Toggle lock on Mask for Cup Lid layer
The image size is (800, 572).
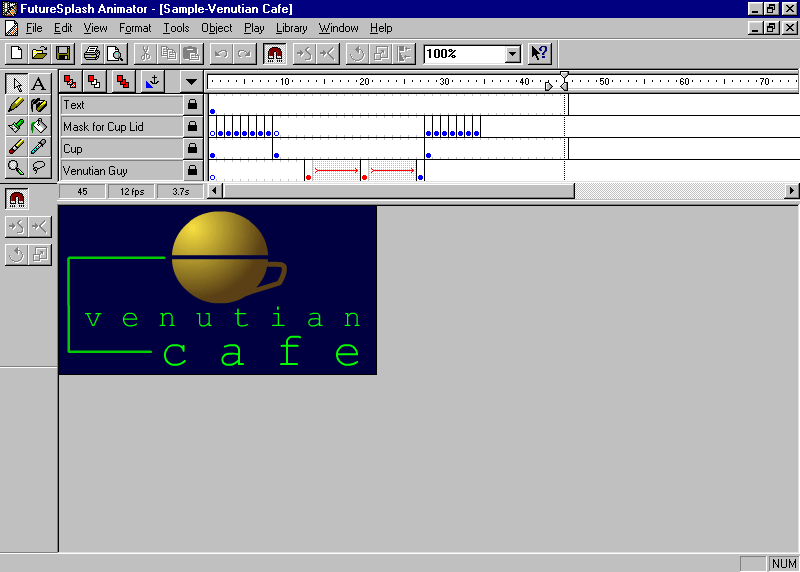click(192, 126)
